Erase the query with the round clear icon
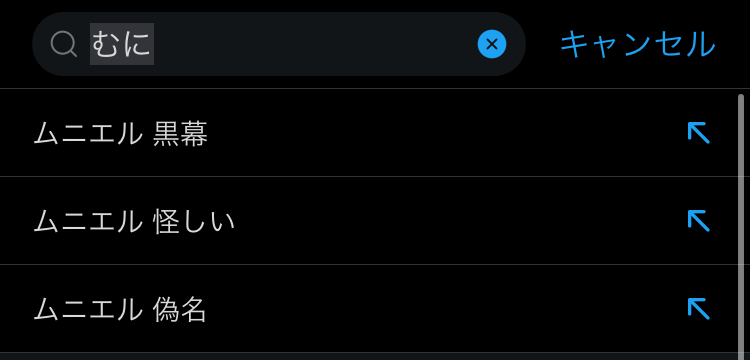This screenshot has width=750, height=360. click(x=492, y=44)
